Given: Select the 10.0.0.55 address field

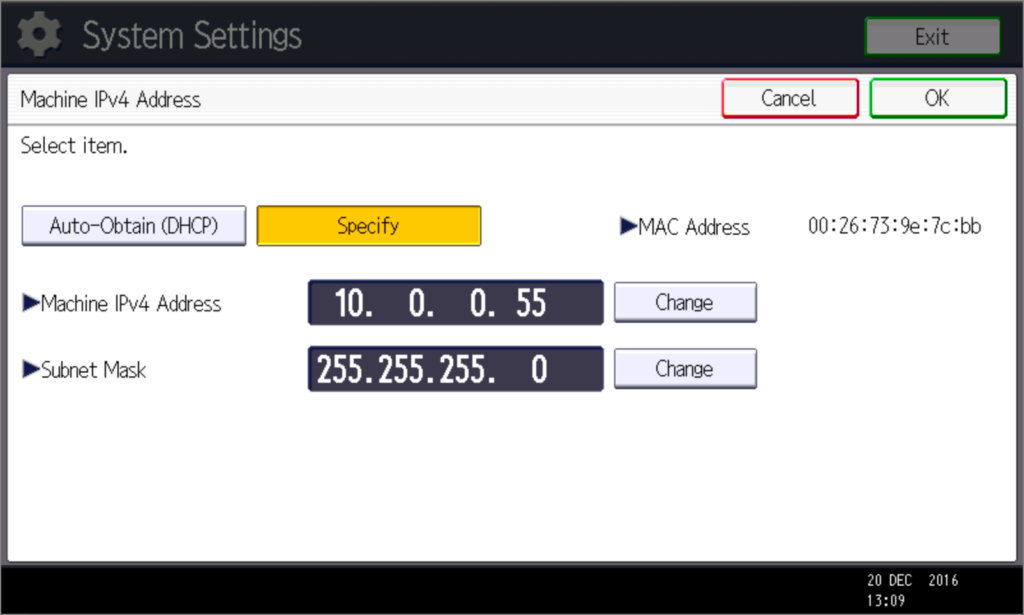Looking at the screenshot, I should 455,303.
